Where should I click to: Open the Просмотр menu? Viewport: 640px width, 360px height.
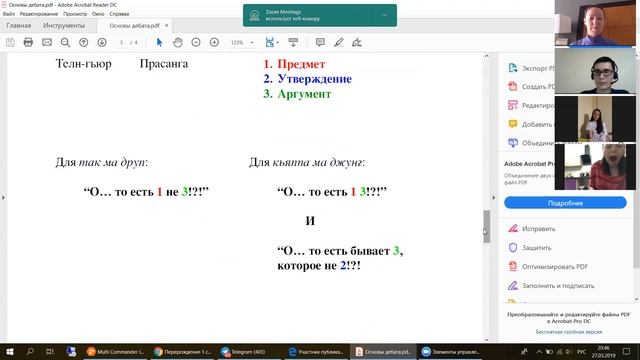point(75,14)
